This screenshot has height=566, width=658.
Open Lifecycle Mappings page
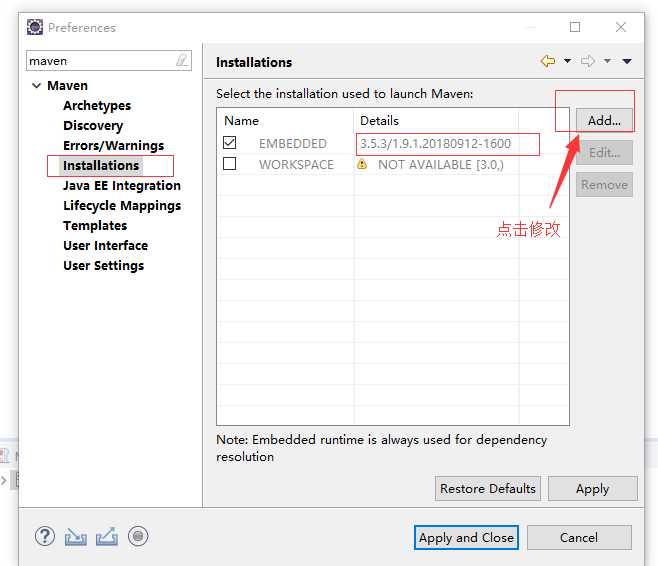(122, 206)
